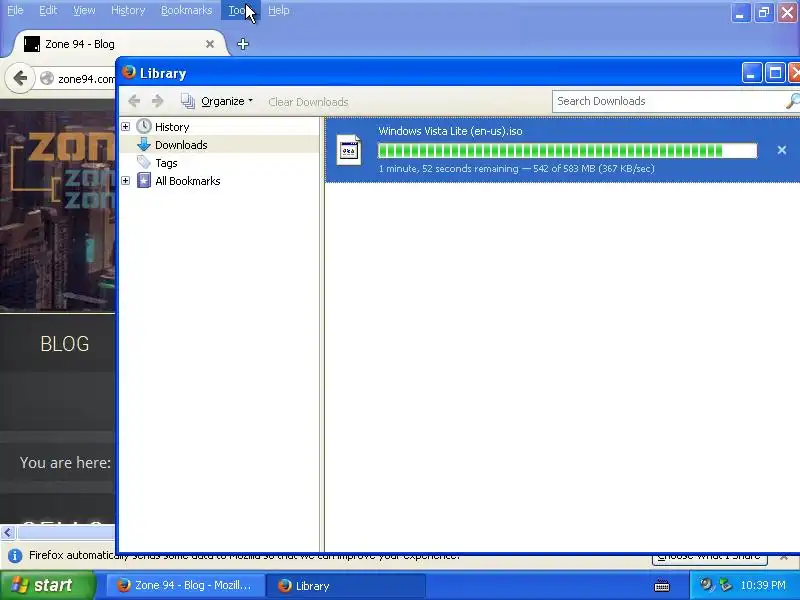Screen dimensions: 800x600
Task: Go back in Firefox browser window
Action: (x=20, y=79)
